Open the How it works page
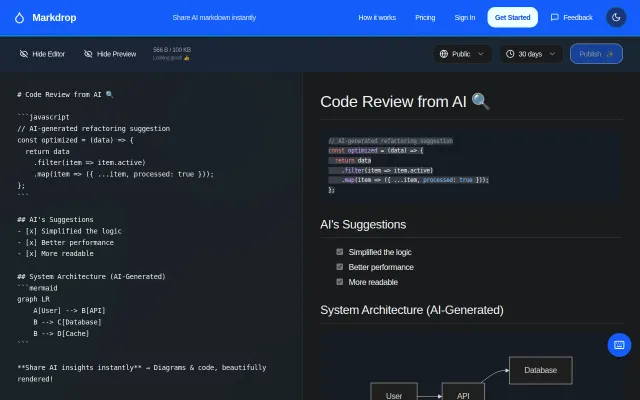 click(377, 18)
